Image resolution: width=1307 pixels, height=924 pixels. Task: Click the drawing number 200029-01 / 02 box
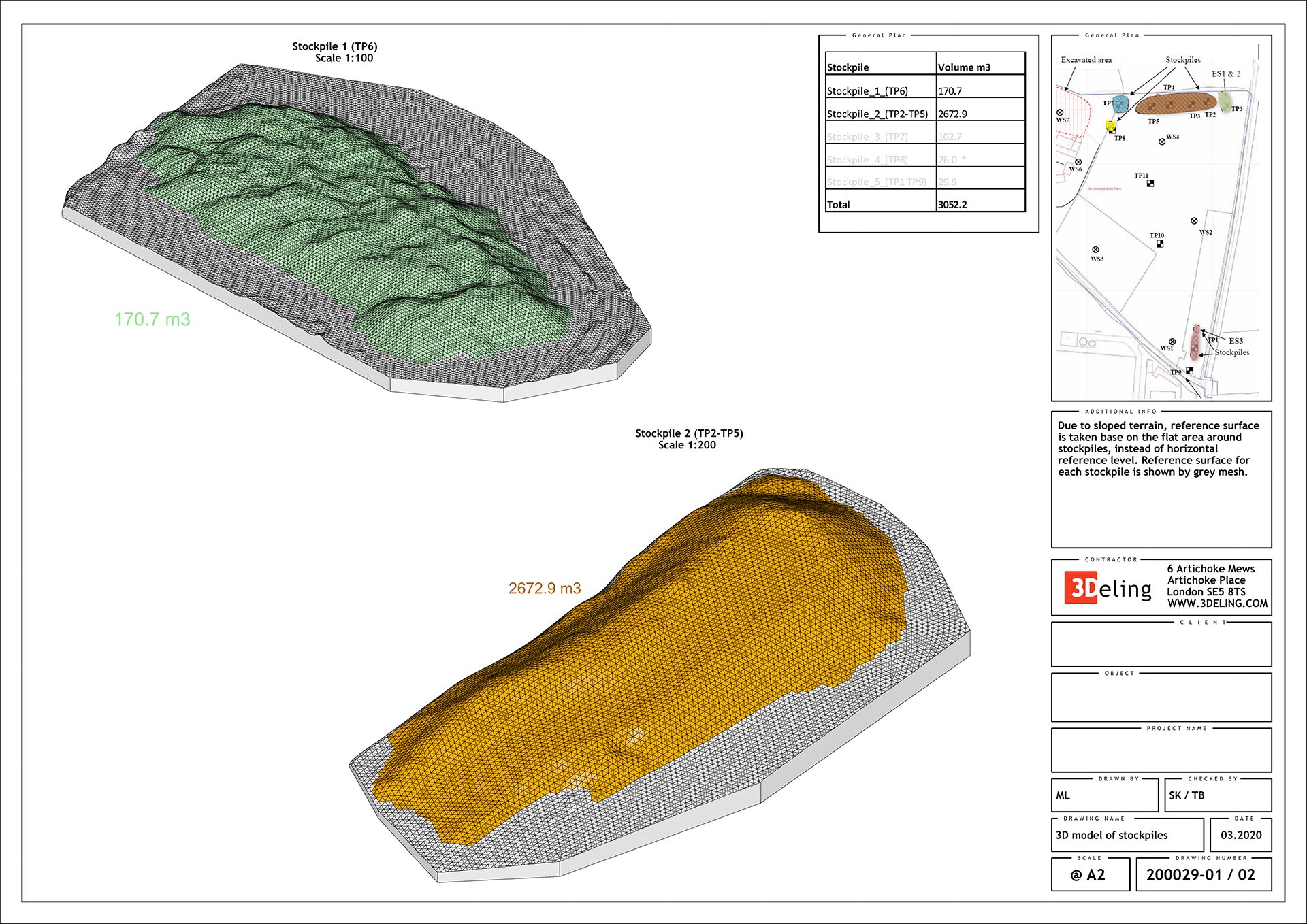[1202, 875]
